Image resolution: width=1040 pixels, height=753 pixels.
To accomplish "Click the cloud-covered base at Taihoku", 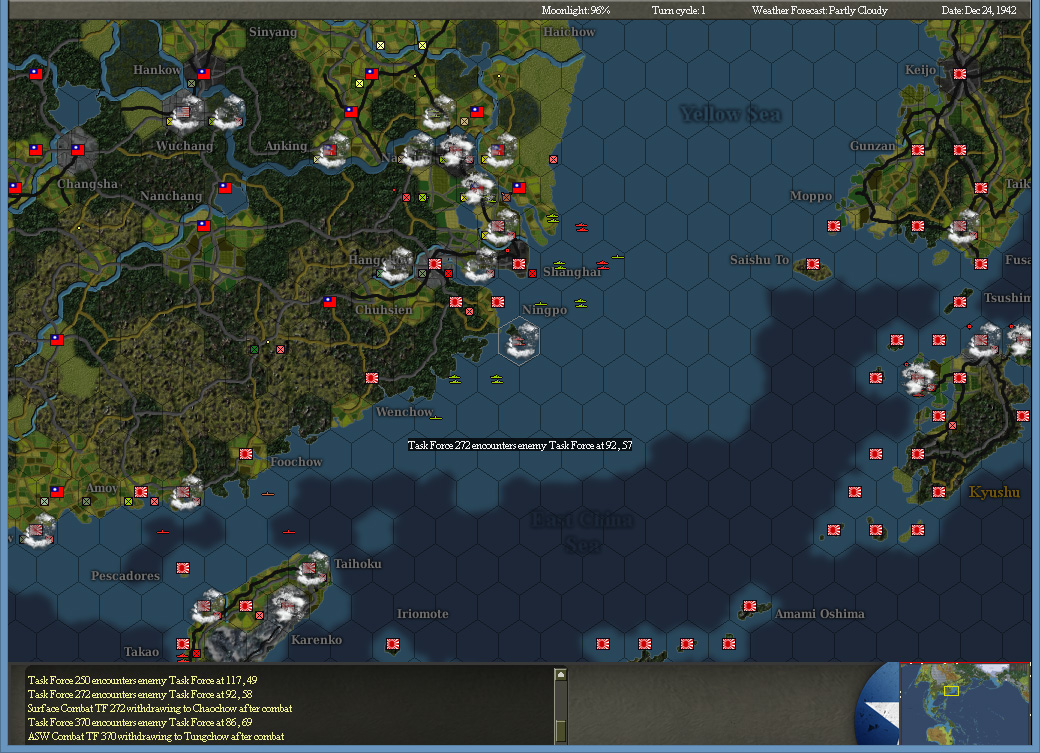I will pos(310,569).
